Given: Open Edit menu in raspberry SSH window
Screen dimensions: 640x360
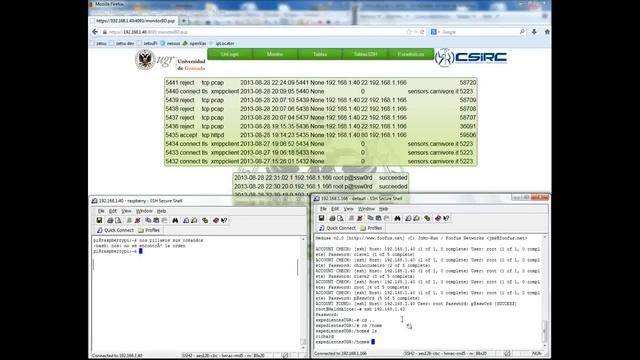Looking at the screenshot, I should pyautogui.click(x=113, y=211).
